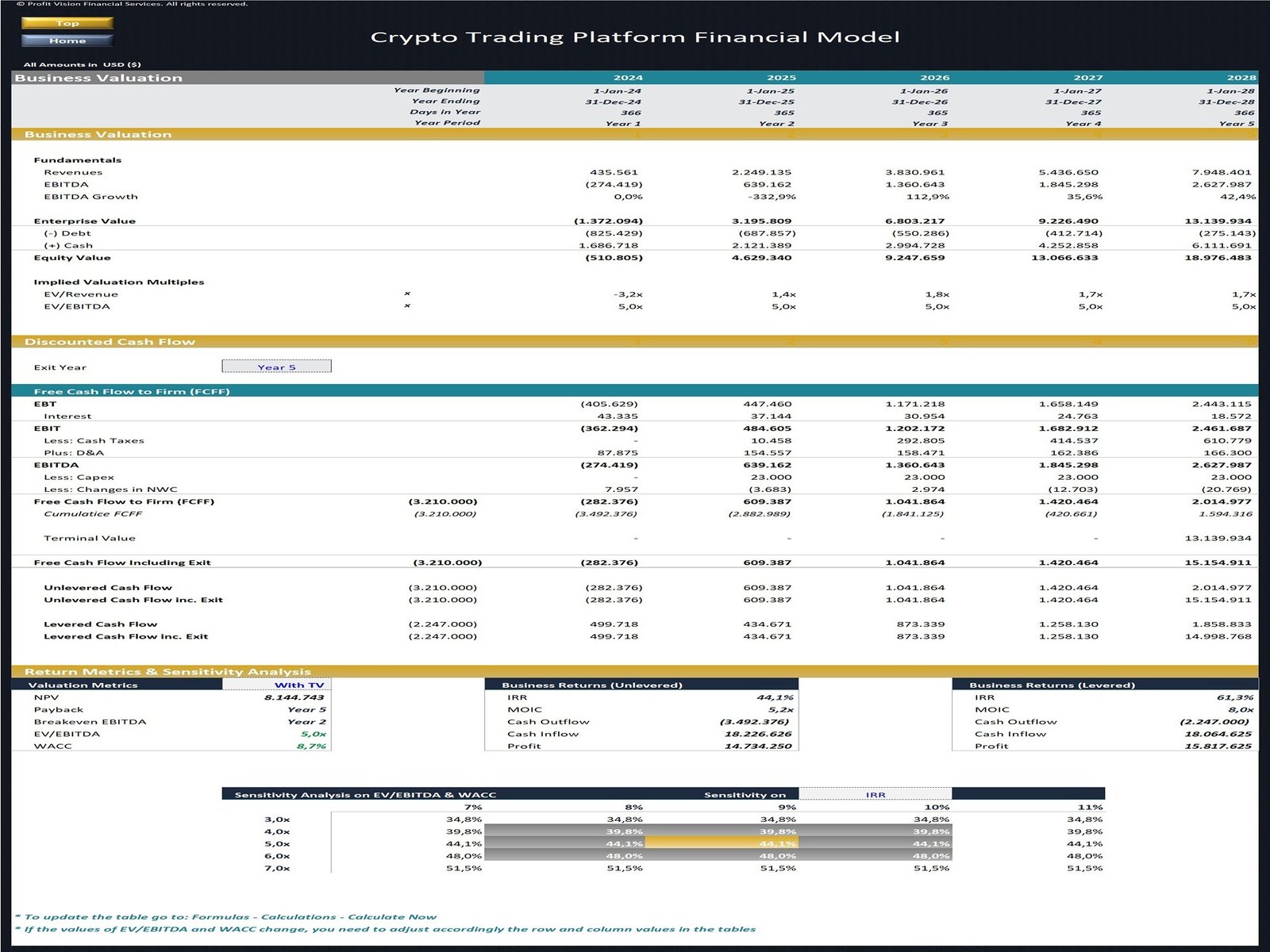This screenshot has width=1270, height=952.
Task: Select the 2024 year column header
Action: (x=628, y=78)
